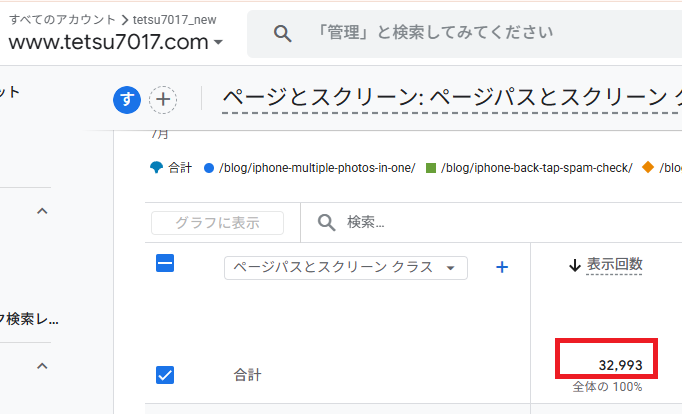The height and width of the screenshot is (414, 682).
Task: Open すべてのアカウント breadcrumb link
Action: point(62,20)
